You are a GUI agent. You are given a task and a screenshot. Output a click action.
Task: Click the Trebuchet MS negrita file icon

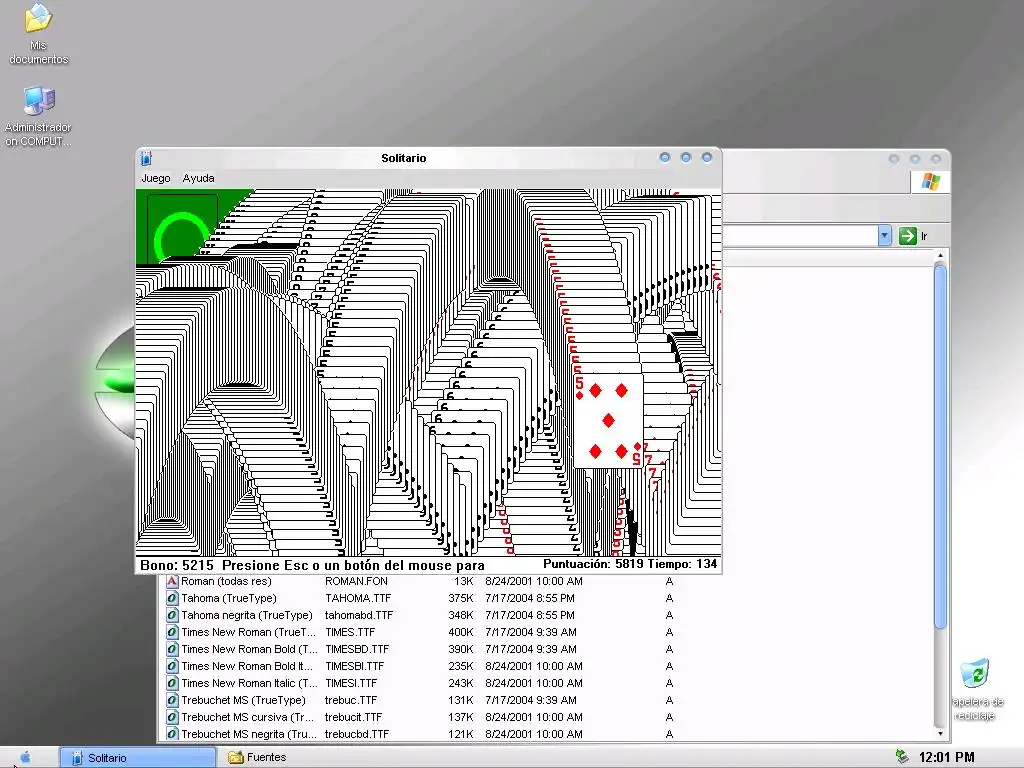tap(172, 734)
